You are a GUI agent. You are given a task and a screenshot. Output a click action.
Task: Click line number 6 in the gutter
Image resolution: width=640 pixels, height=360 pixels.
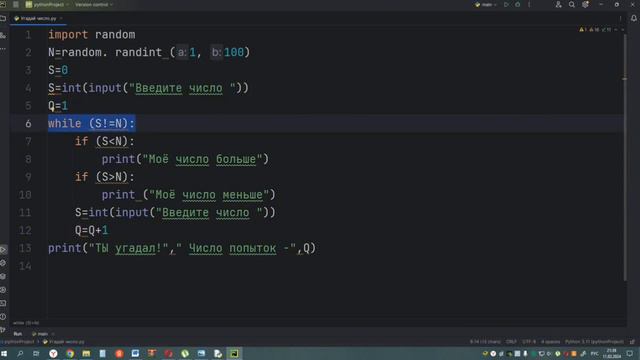click(28, 124)
